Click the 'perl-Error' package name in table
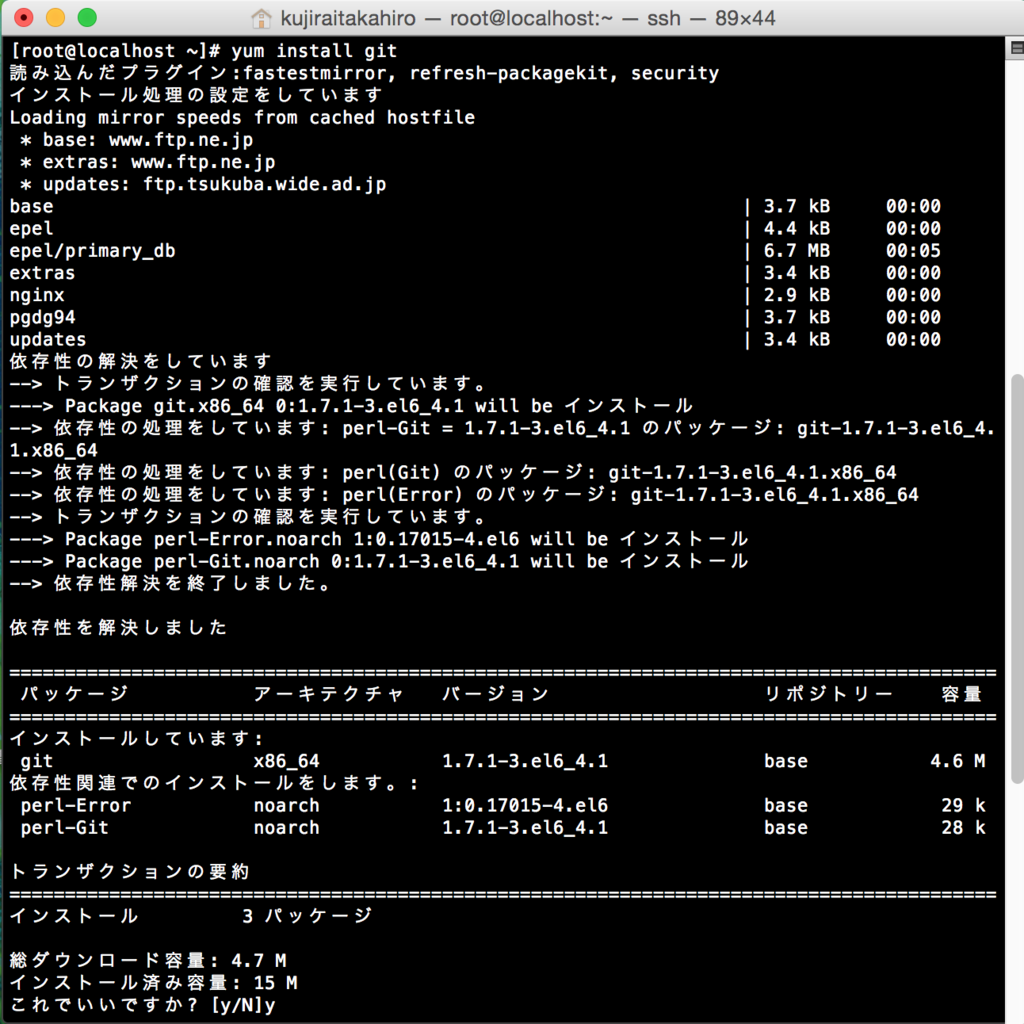Image resolution: width=1024 pixels, height=1024 pixels. click(x=76, y=806)
